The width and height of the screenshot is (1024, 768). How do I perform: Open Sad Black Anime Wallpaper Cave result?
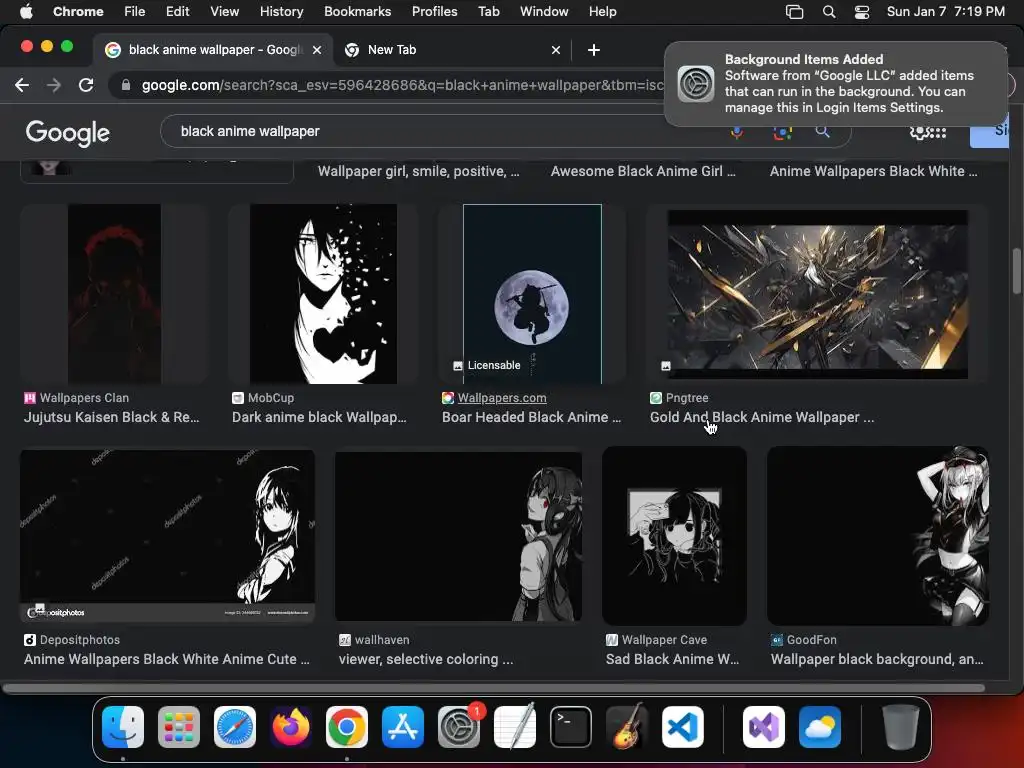pyautogui.click(x=672, y=660)
